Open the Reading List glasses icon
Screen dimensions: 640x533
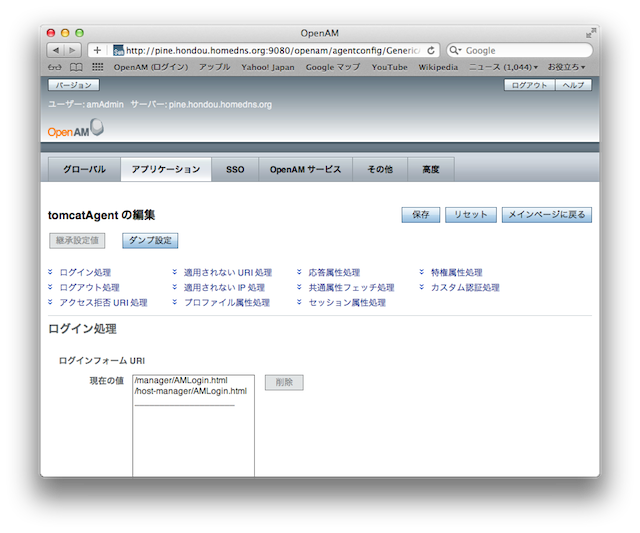click(55, 67)
